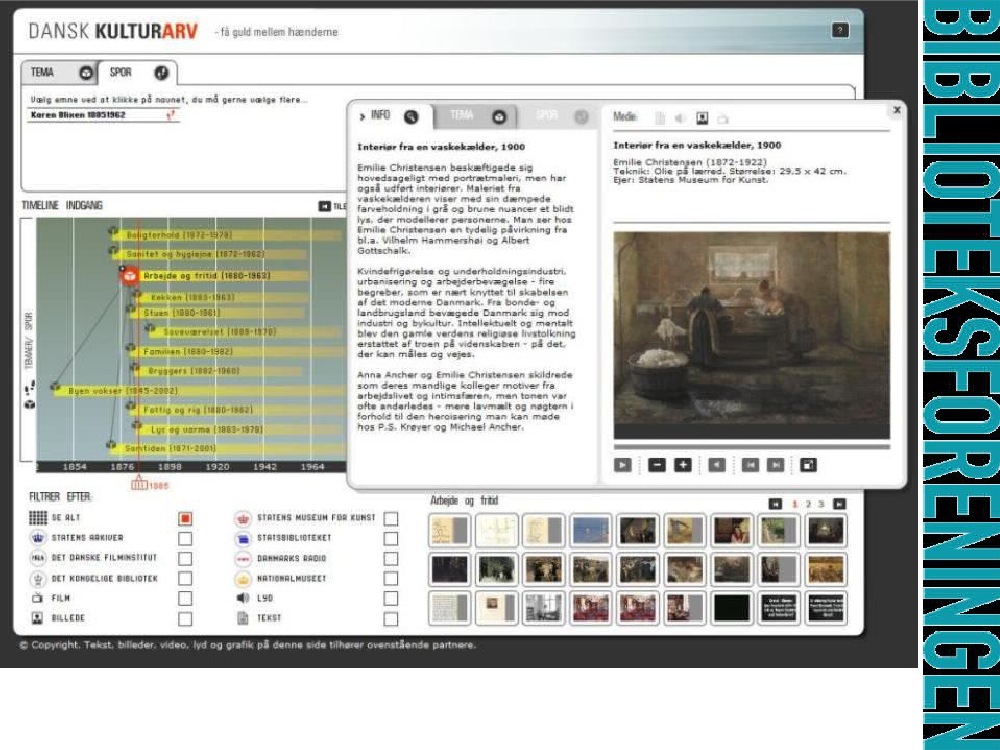Check the Tekst filter checkbox
1000x750 pixels.
click(391, 619)
